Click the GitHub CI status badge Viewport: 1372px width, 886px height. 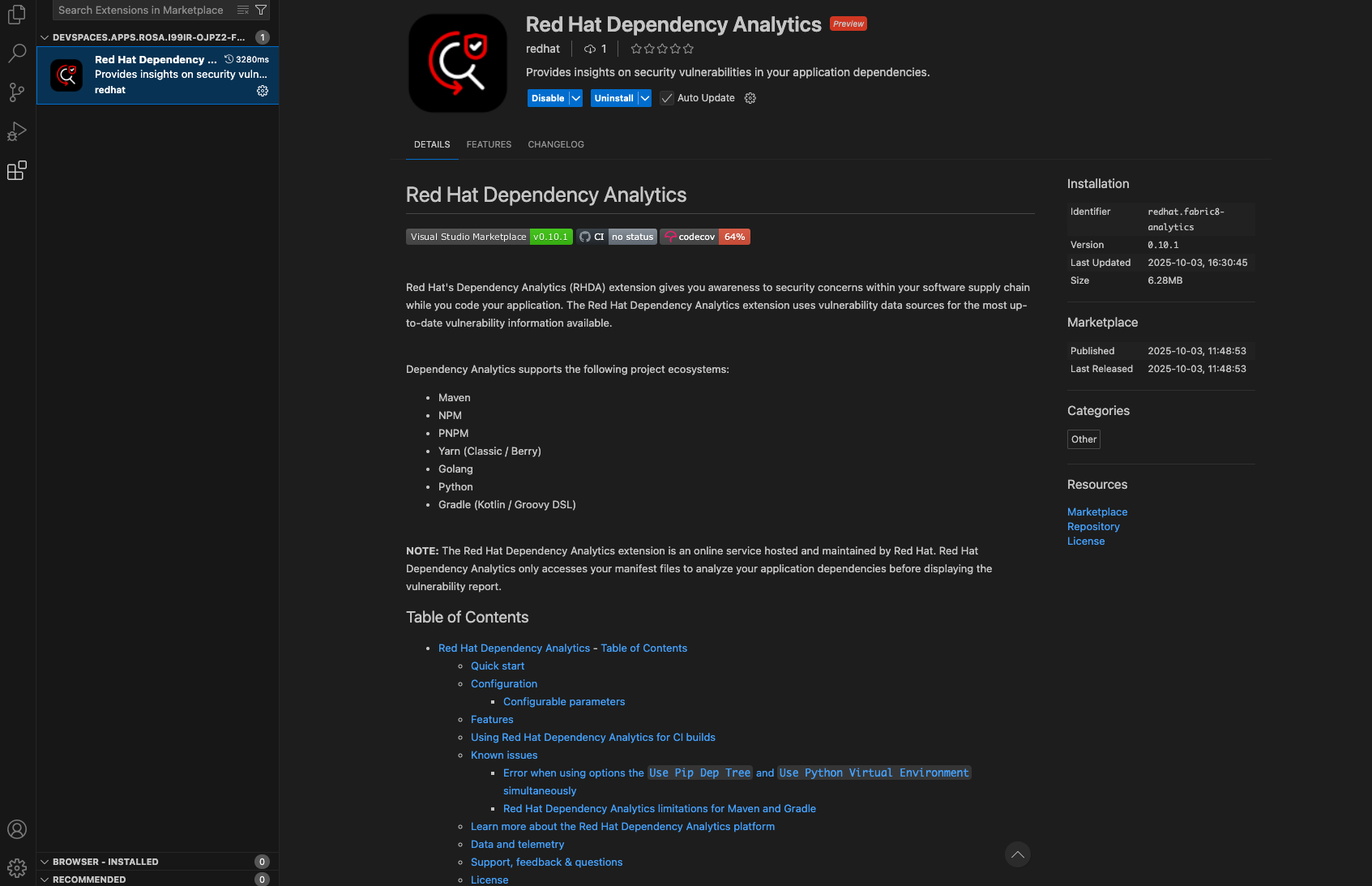(616, 237)
